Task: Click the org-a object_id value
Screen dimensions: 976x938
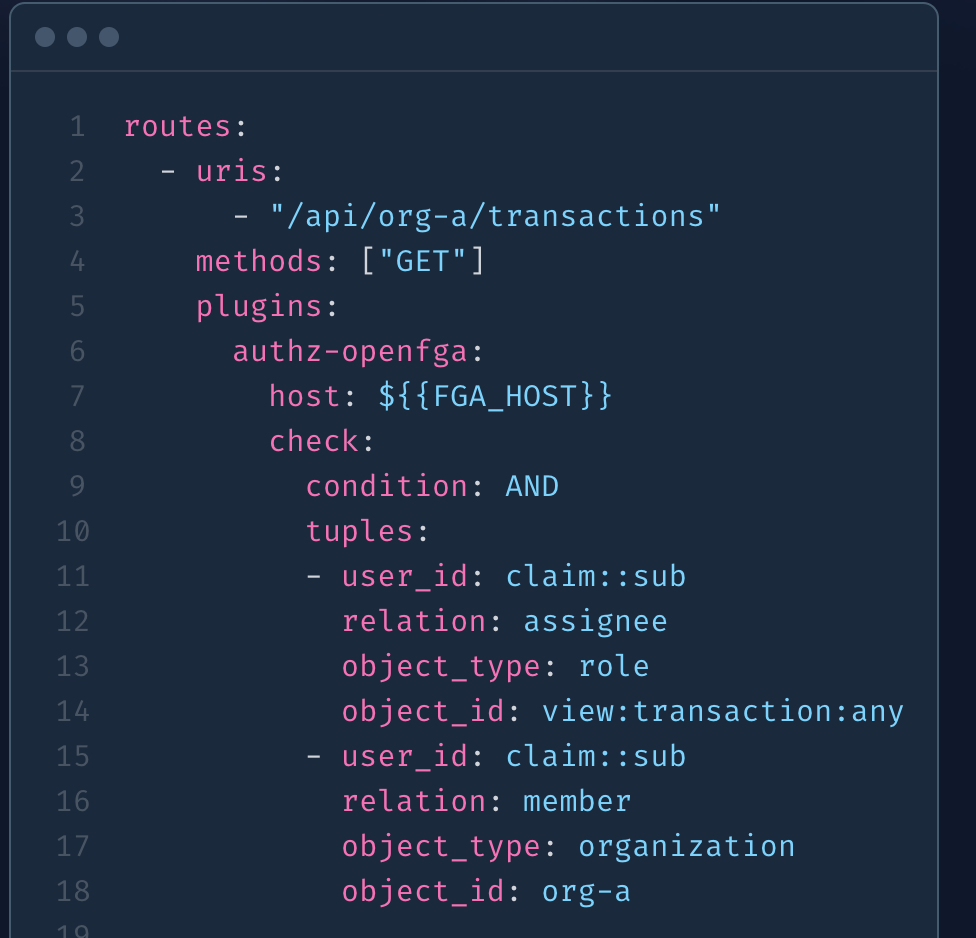Action: pos(586,892)
